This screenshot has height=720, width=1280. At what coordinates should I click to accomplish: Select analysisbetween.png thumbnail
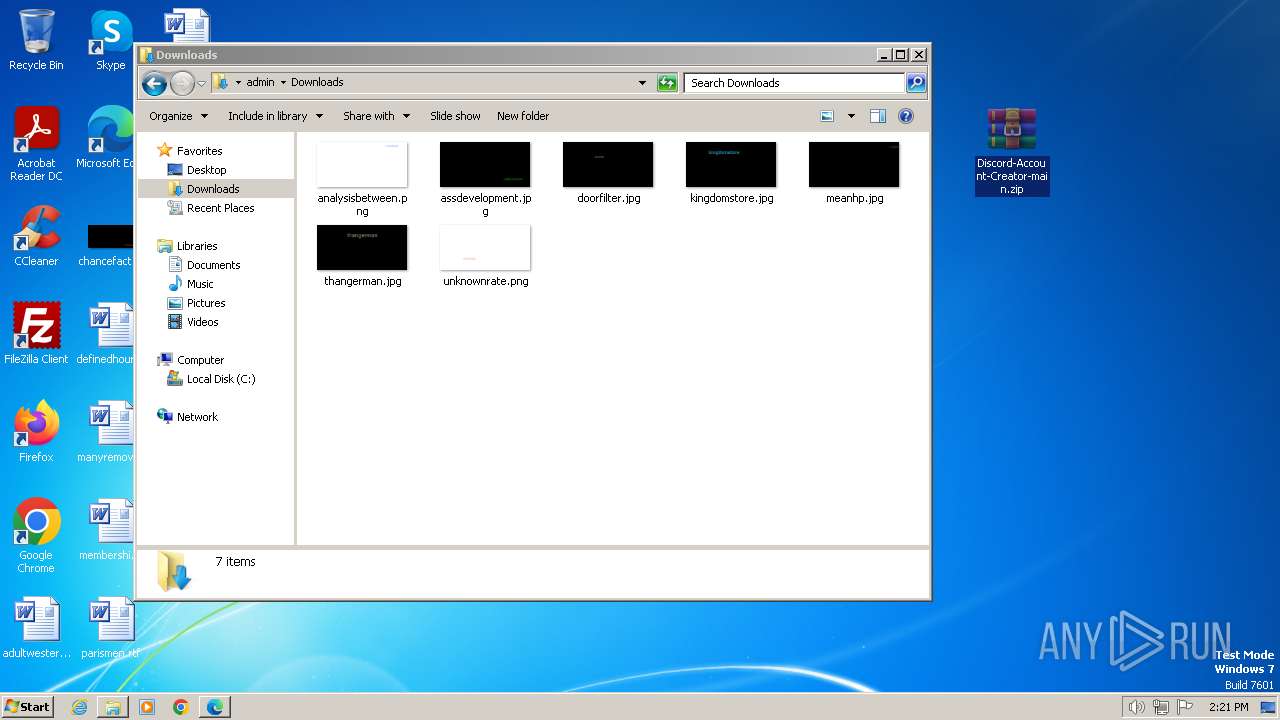362,165
